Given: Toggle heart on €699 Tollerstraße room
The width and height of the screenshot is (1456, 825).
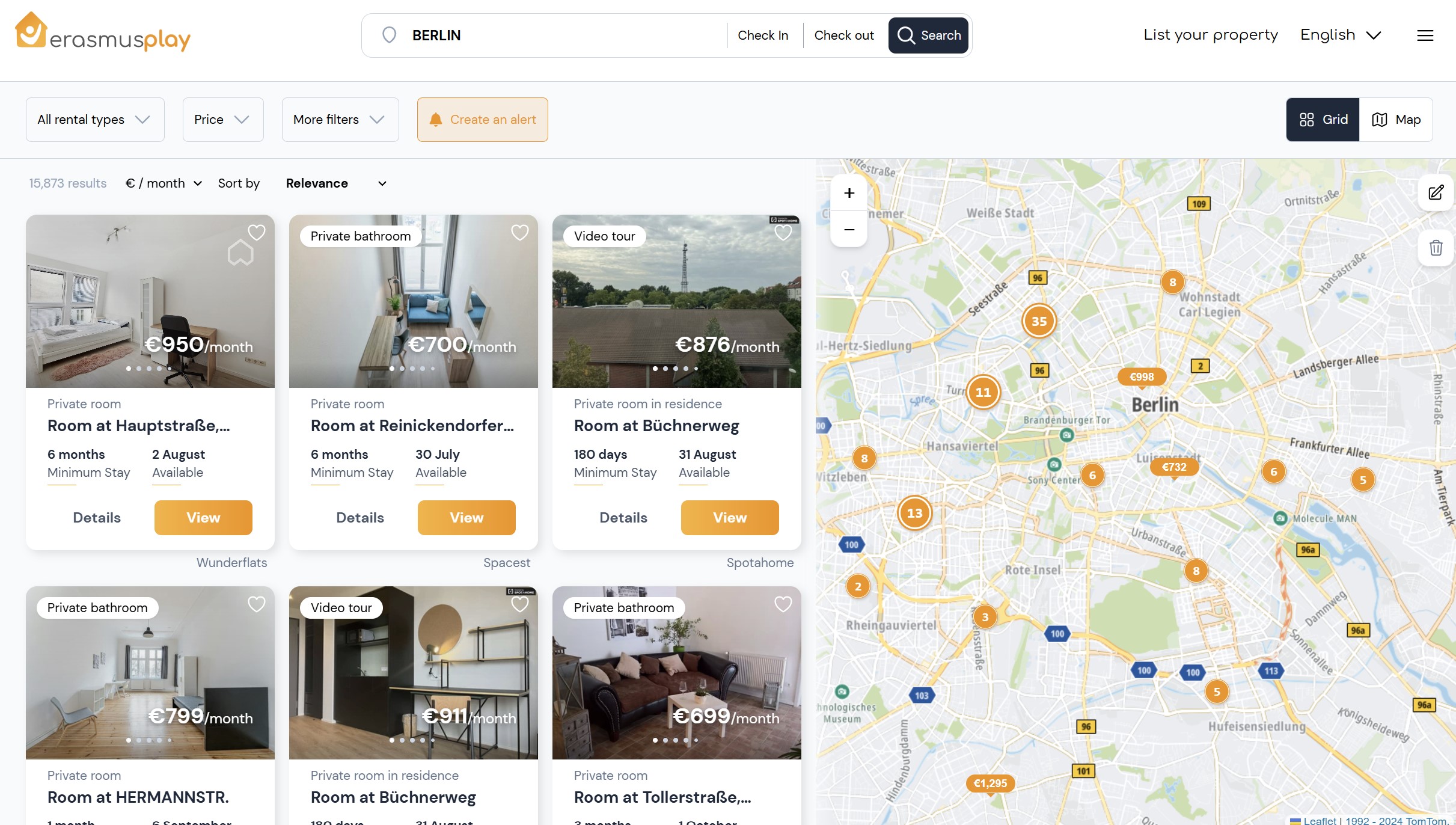Looking at the screenshot, I should coord(783,604).
